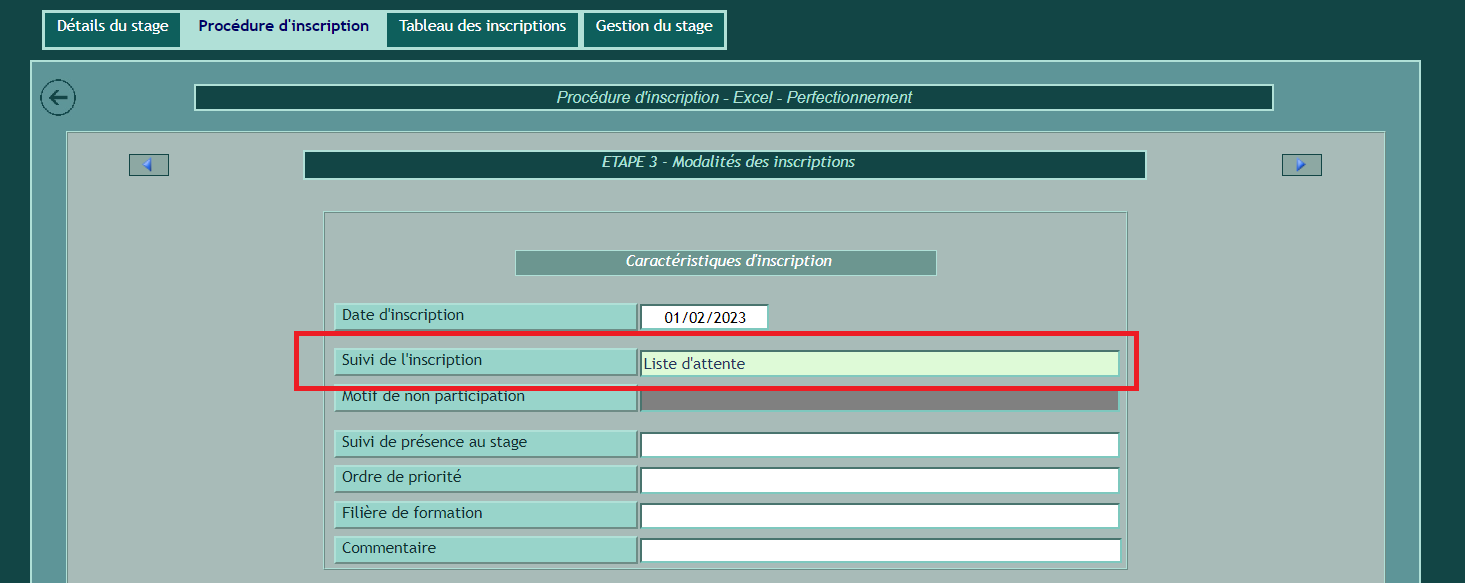Focus the Commentaire text field
Screen dimensions: 1465x583
pyautogui.click(x=878, y=551)
